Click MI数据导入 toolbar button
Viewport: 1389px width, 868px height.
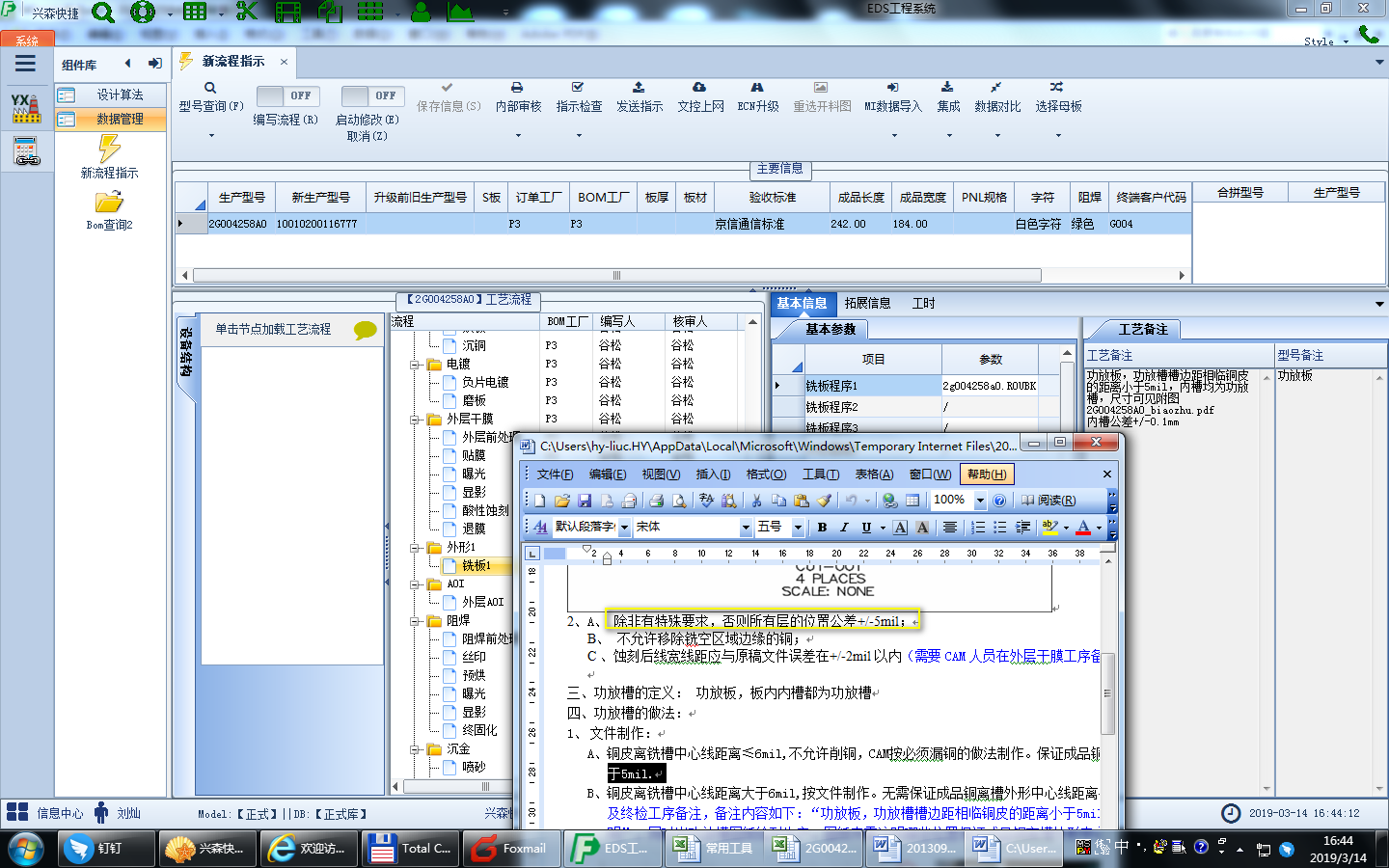(893, 97)
